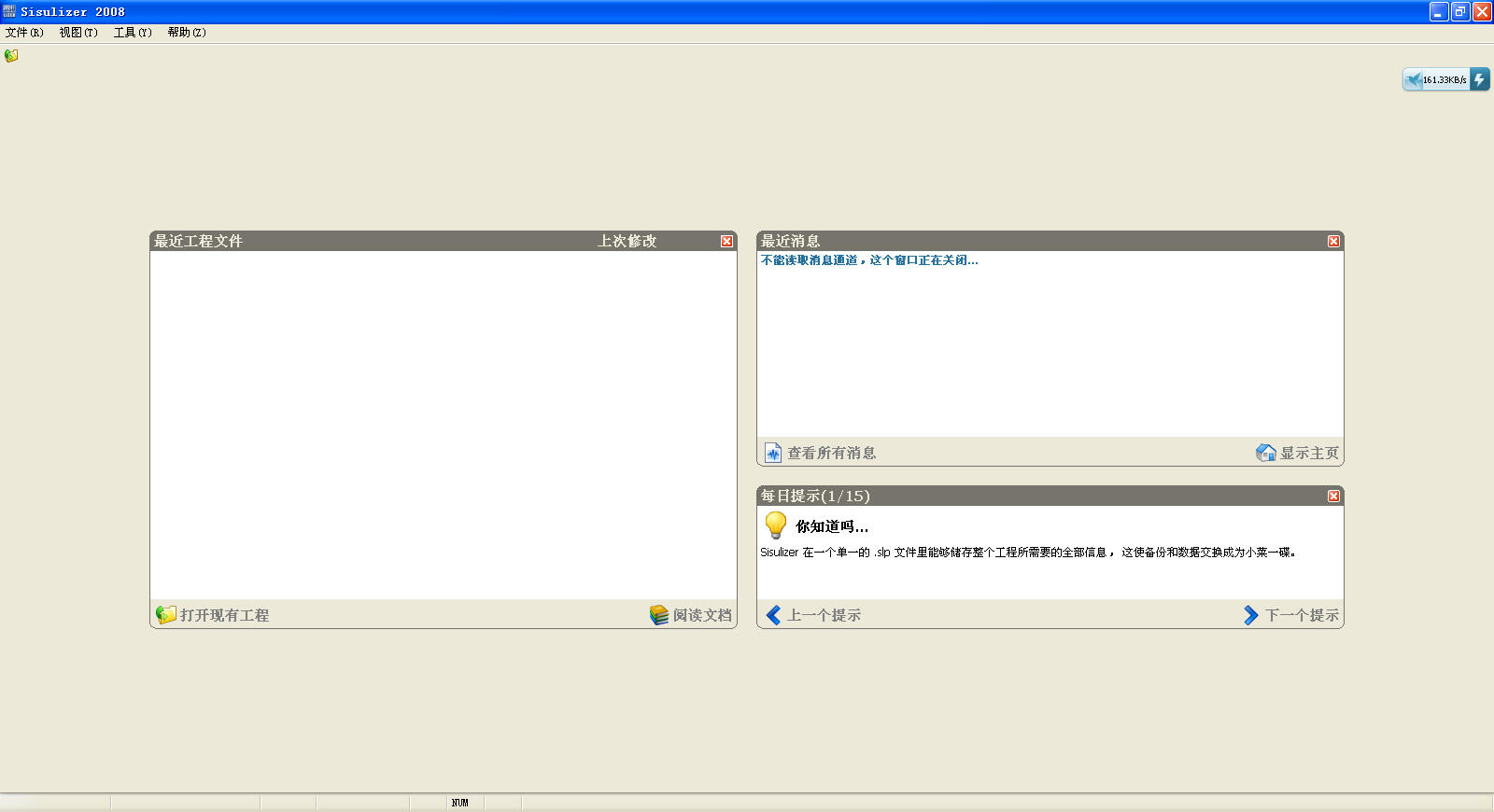Click the Sisulizer title bar application icon
Screen dimensions: 1494x812
[x=9, y=11]
